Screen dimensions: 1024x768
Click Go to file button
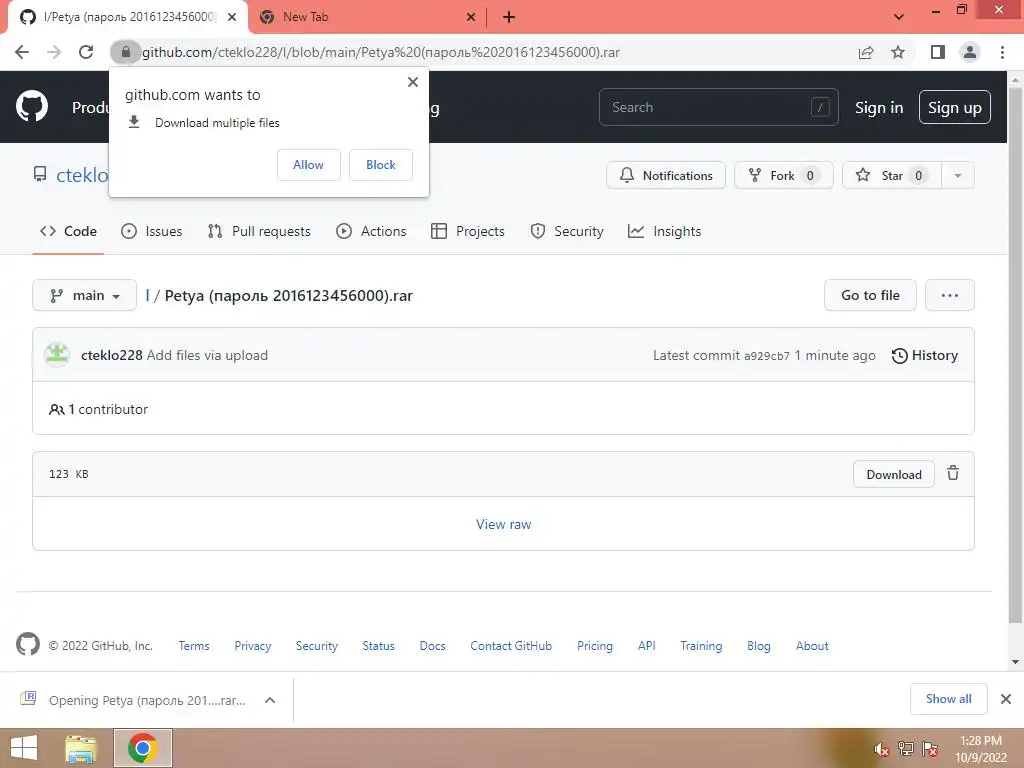tap(870, 295)
